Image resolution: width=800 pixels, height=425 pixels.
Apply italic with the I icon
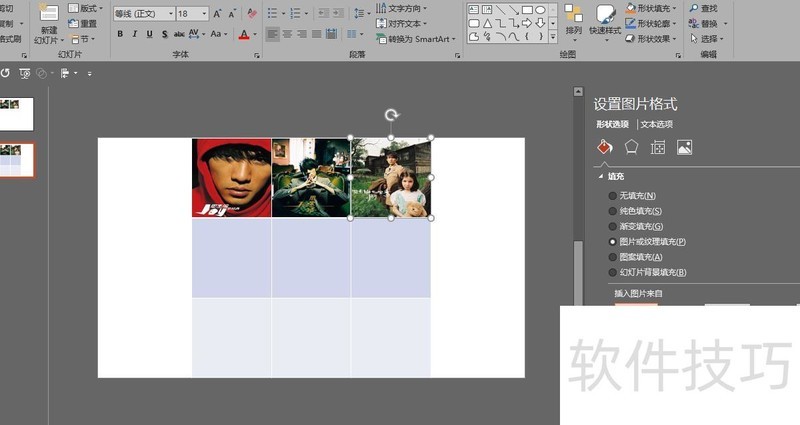pyautogui.click(x=135, y=33)
